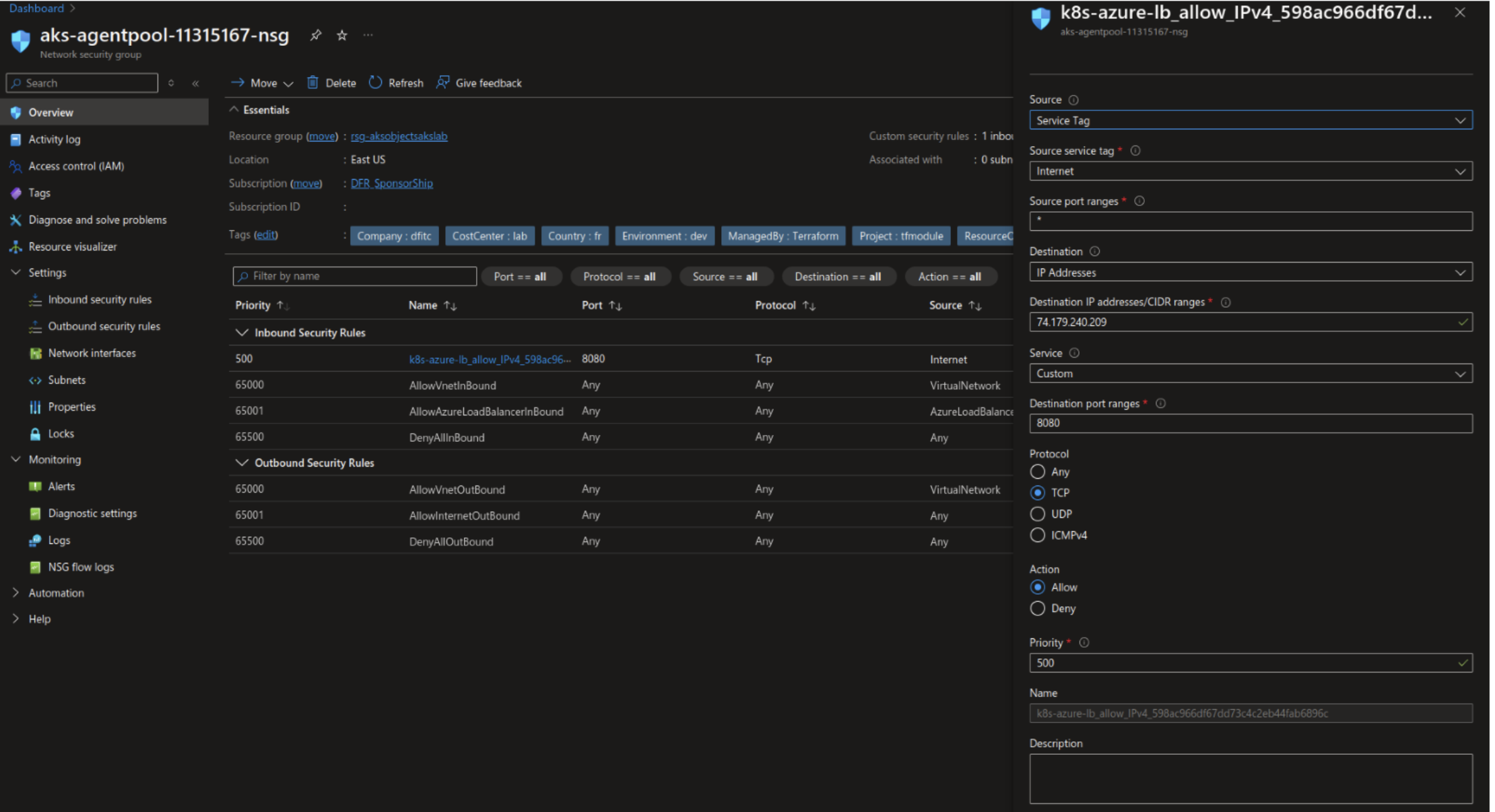Open the Source dropdown showing Service Tag
The image size is (1495, 812).
point(1251,120)
